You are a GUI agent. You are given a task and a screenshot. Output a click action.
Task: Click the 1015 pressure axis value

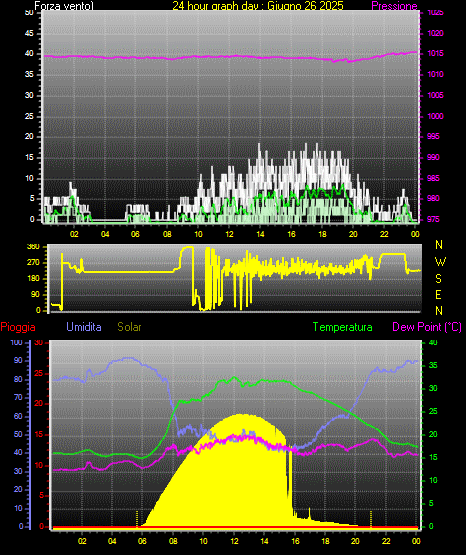point(435,53)
